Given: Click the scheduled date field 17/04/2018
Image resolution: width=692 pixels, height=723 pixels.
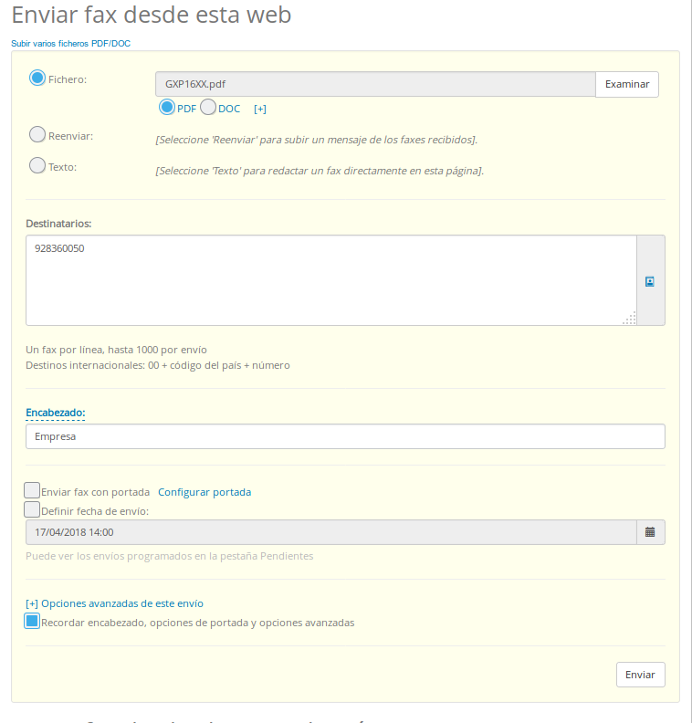Looking at the screenshot, I should point(330,532).
